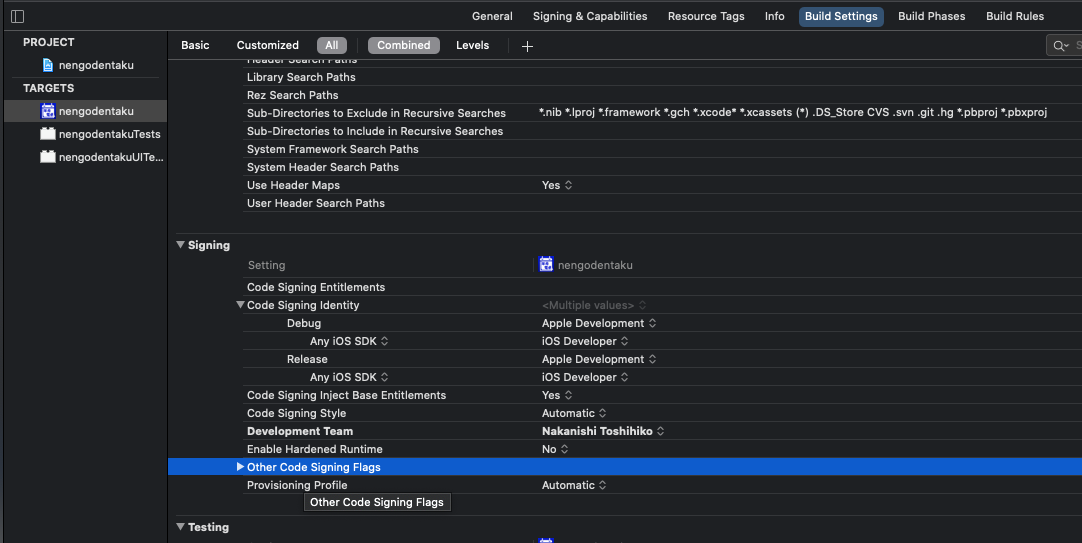This screenshot has width=1082, height=543.
Task: Expand Other Code Signing Flags triangle
Action: coord(240,467)
